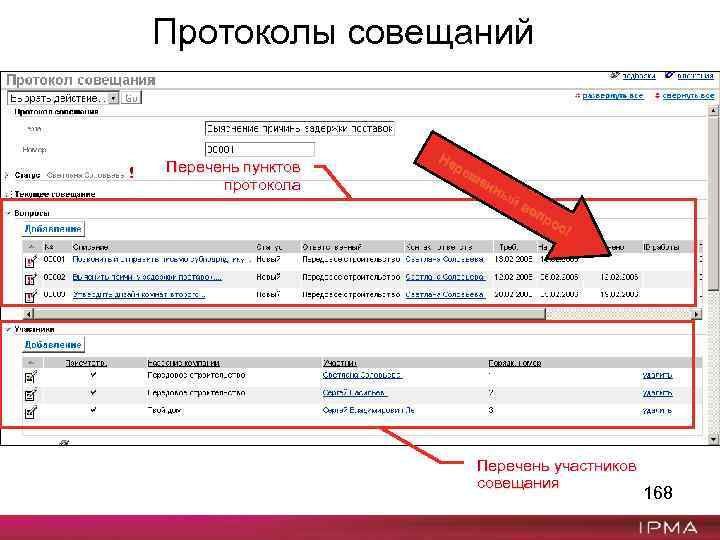The width and height of the screenshot is (720, 540).
Task: Click date 13.02.2003 in question 00002 row
Action: pyautogui.click(x=619, y=277)
